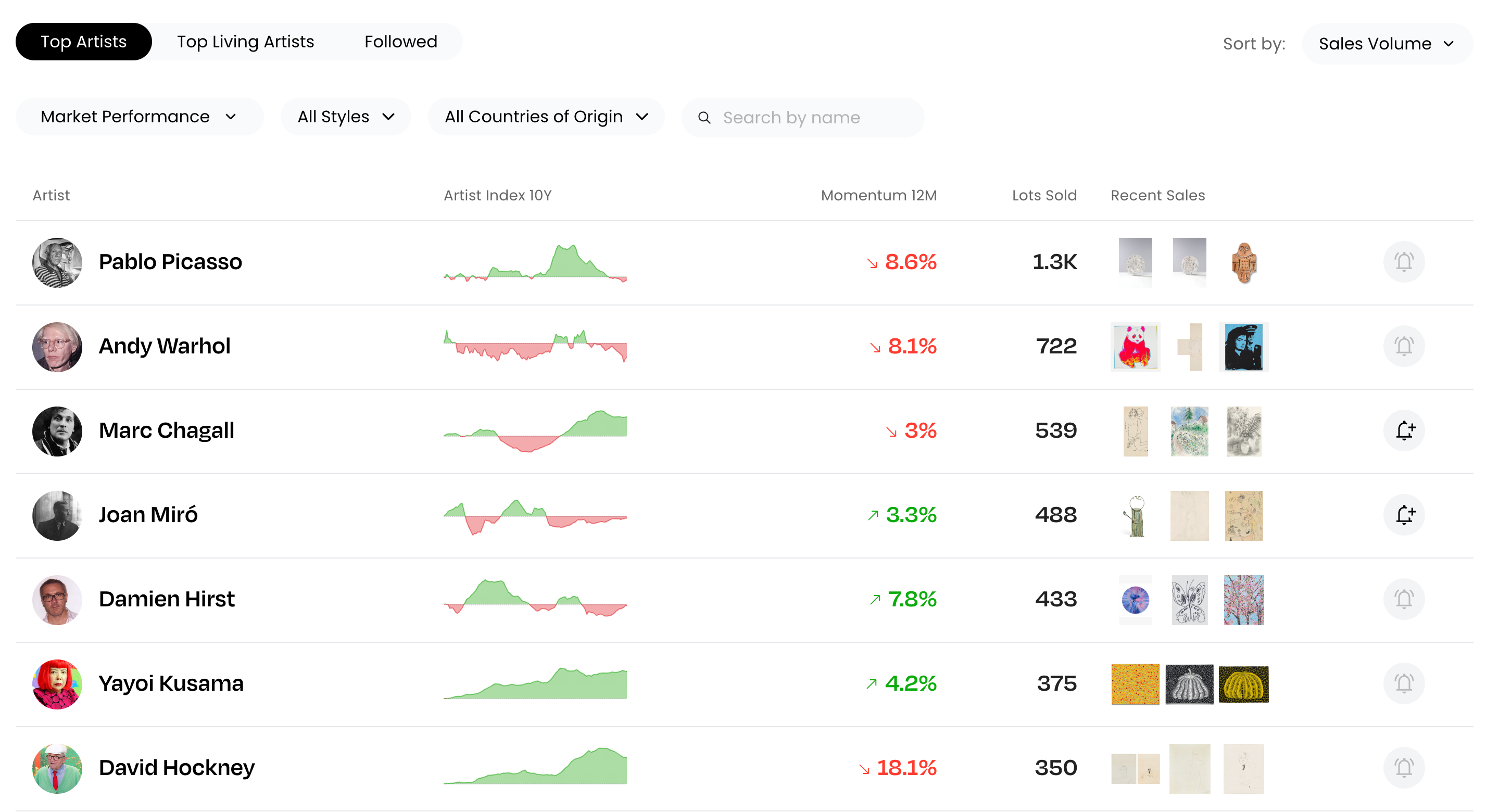1486x812 pixels.
Task: Click Miró's Artist Index 10Y chart
Action: tap(535, 517)
